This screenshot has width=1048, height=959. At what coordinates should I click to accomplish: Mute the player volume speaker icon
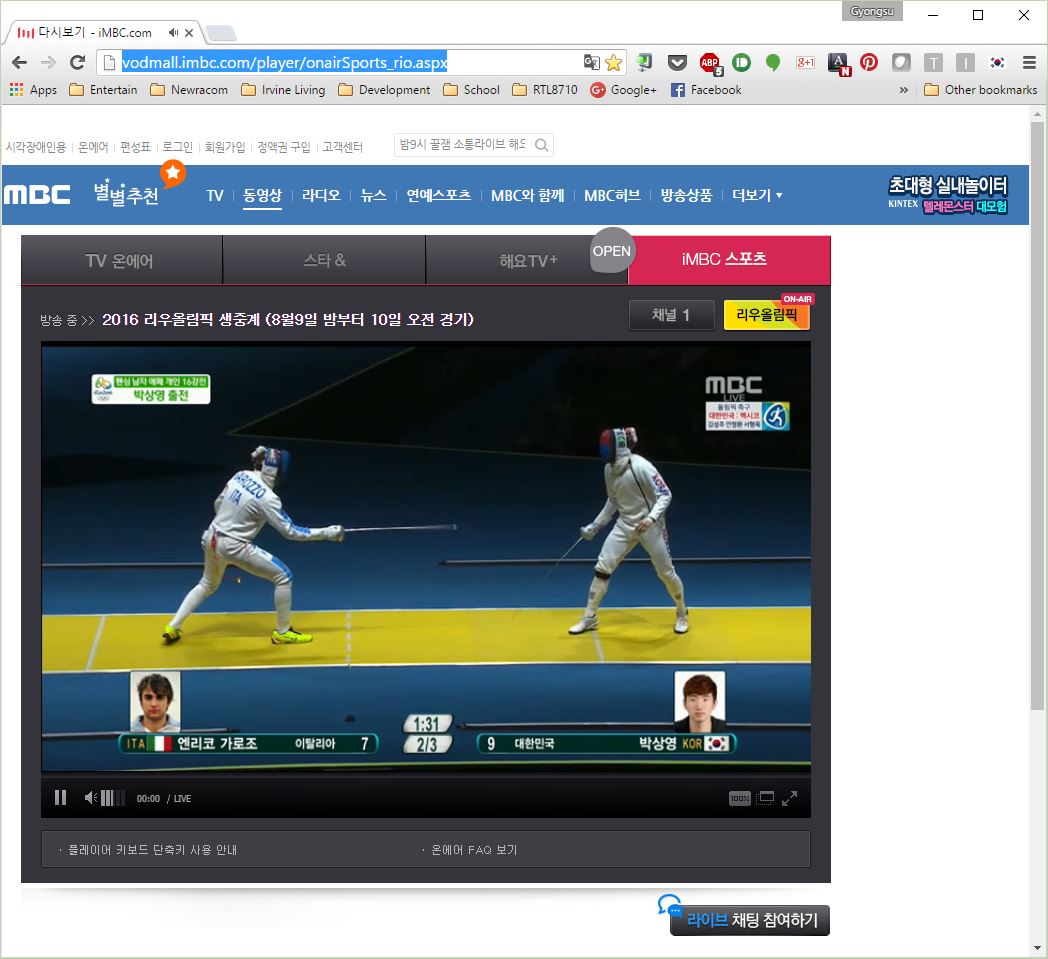click(x=90, y=798)
